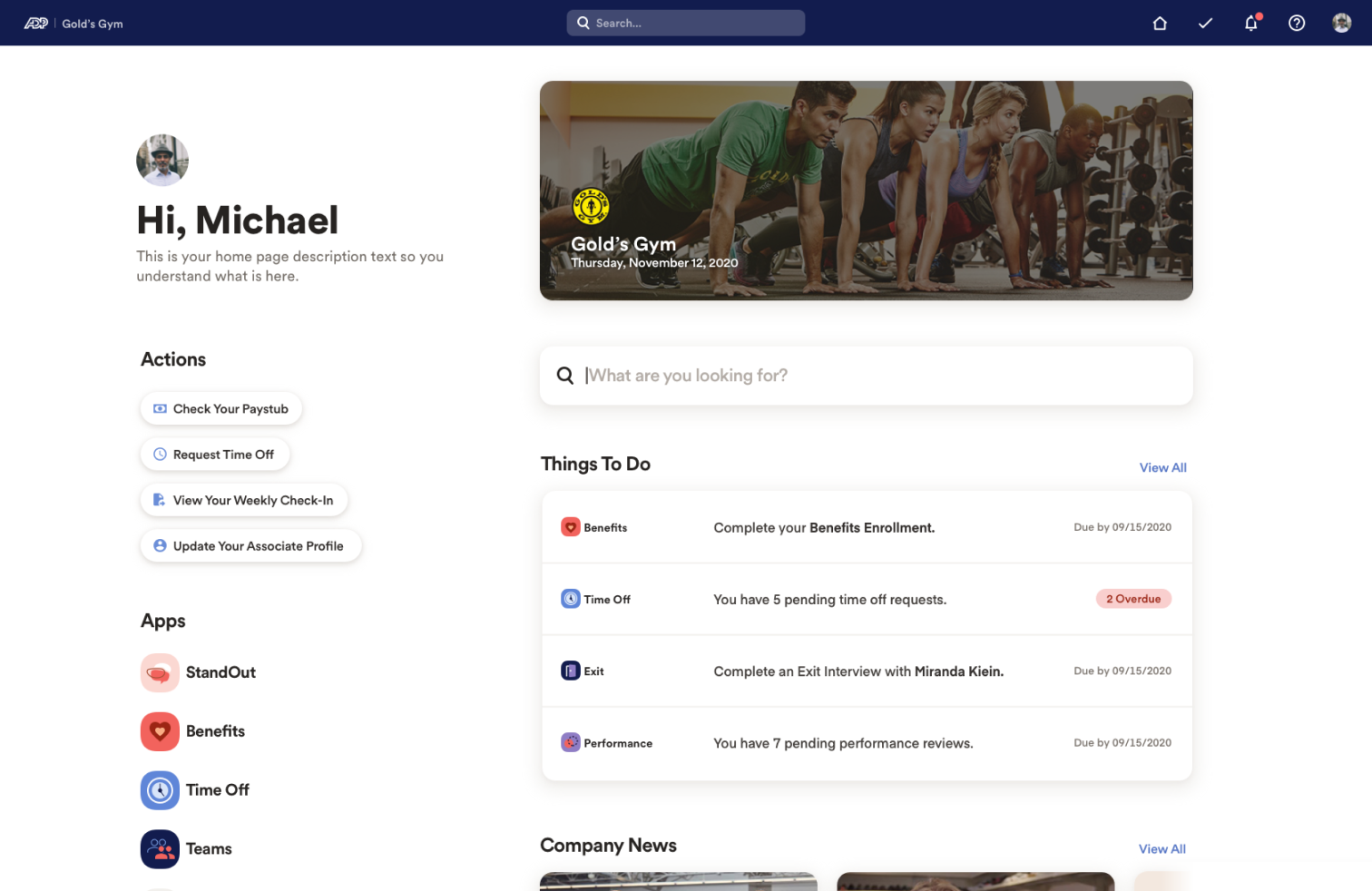1372x891 pixels.
Task: Click the magnifier icon in main search box
Action: (564, 376)
